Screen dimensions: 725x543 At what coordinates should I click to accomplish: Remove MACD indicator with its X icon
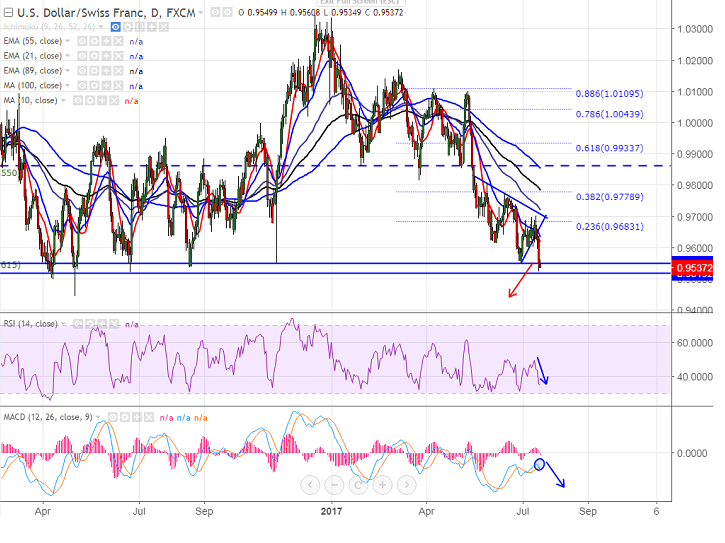[x=149, y=418]
